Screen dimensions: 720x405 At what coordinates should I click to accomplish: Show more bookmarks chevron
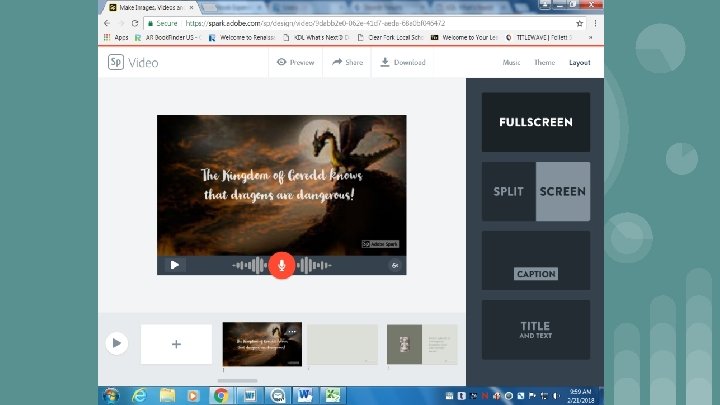click(591, 37)
